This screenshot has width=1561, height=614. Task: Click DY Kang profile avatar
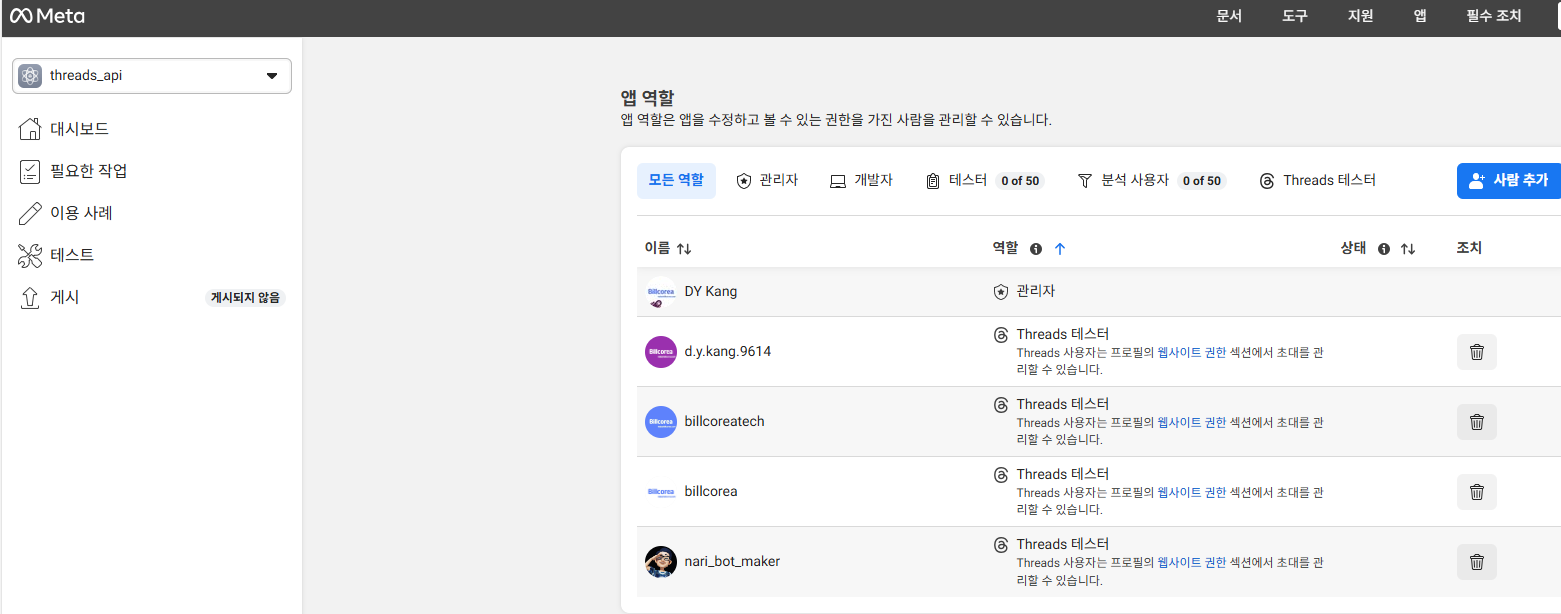tap(661, 292)
